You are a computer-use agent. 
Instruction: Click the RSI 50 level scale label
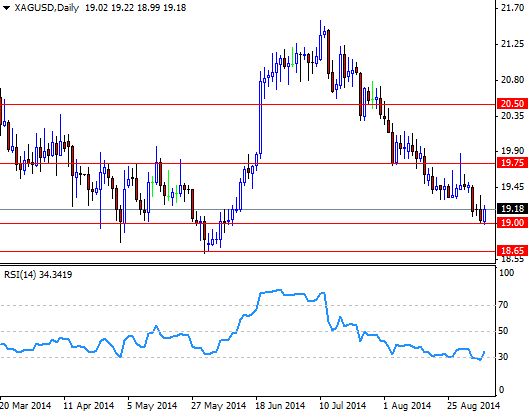(x=504, y=331)
